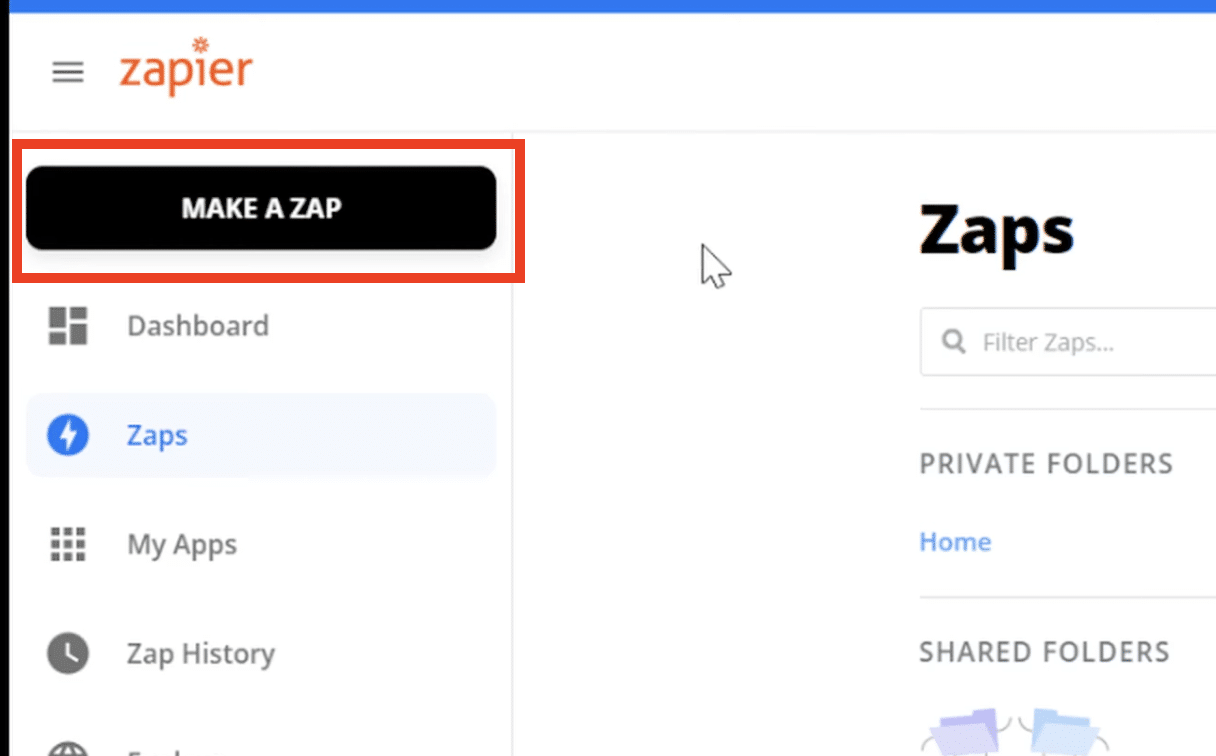Click the Zap History clock icon

click(x=68, y=654)
